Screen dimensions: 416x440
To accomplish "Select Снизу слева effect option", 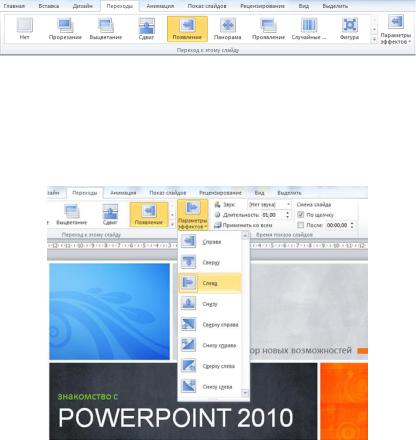I will click(209, 387).
